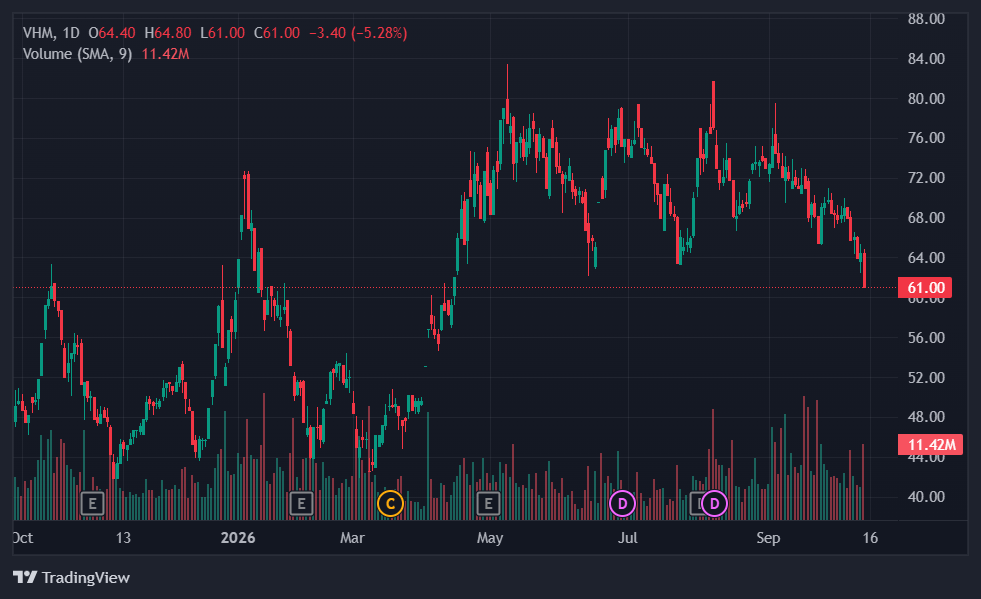Viewport: 981px width, 599px height.
Task: Open the E earnings marker in February
Action: coord(301,503)
